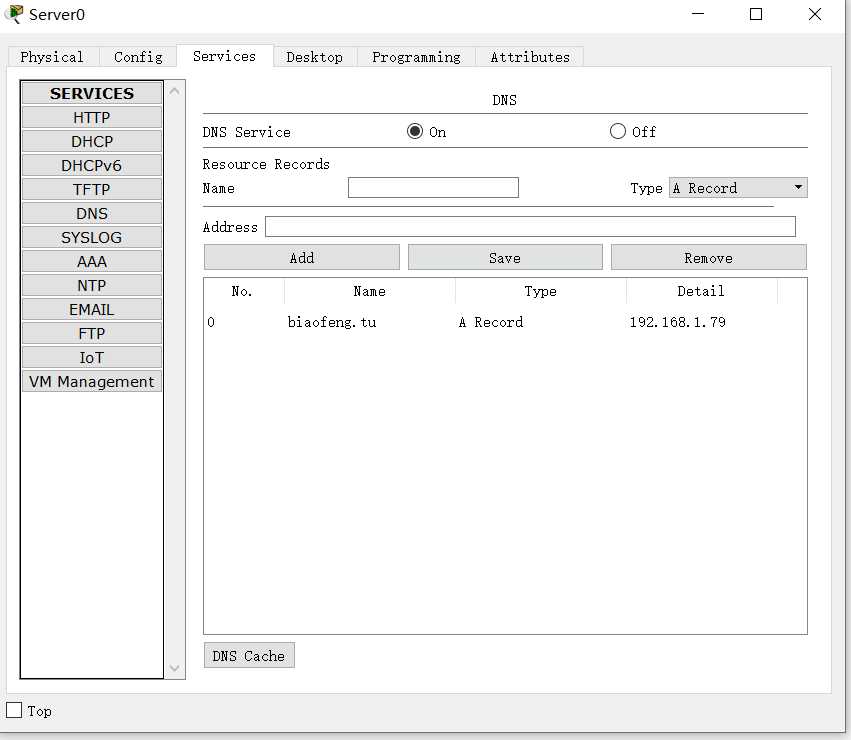Viewport: 851px width, 740px height.
Task: Open VM Management service
Action: [92, 381]
